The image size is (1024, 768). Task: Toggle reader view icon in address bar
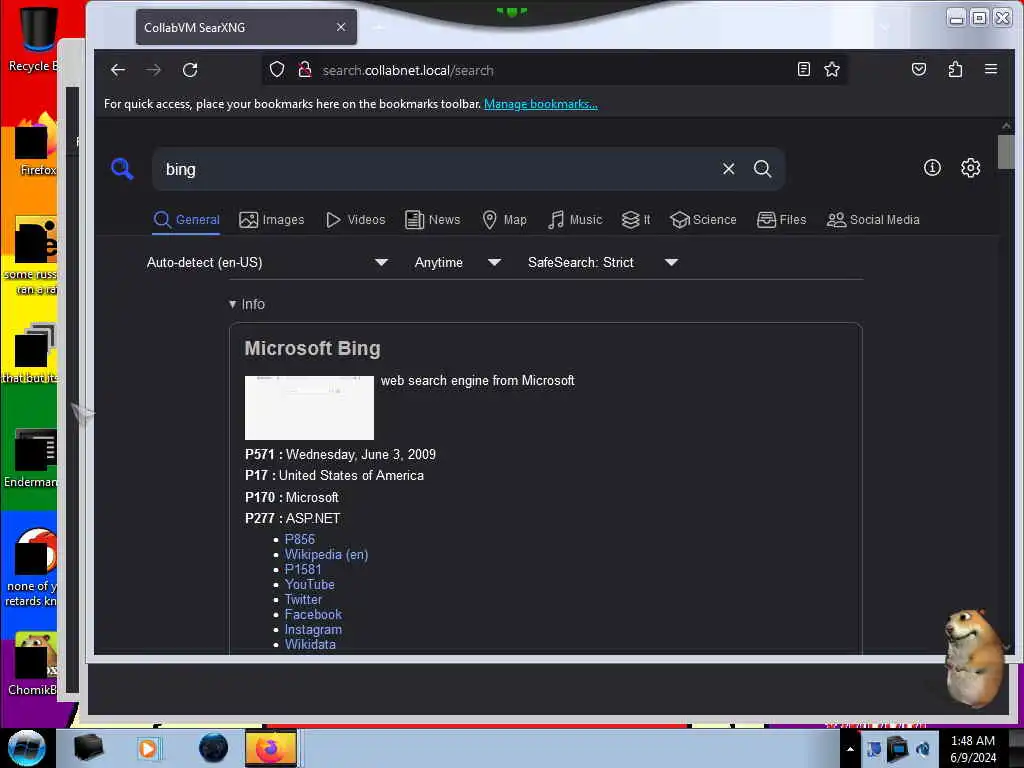804,69
